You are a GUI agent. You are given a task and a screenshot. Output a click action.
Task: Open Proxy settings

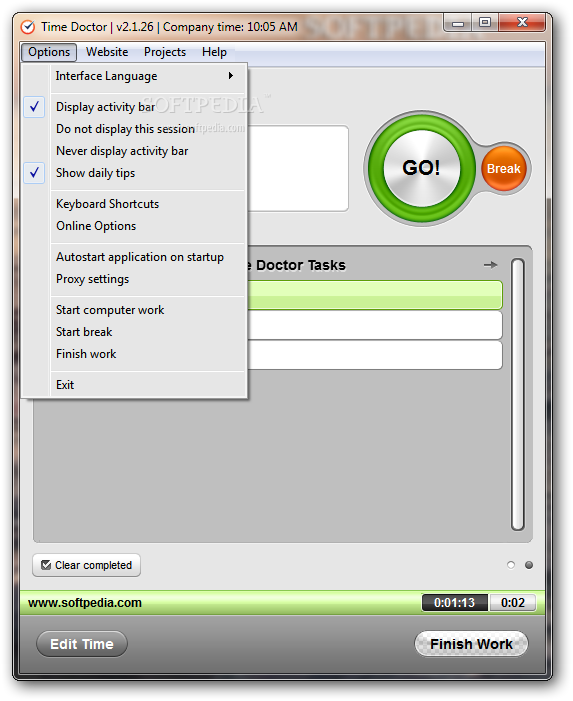135,279
